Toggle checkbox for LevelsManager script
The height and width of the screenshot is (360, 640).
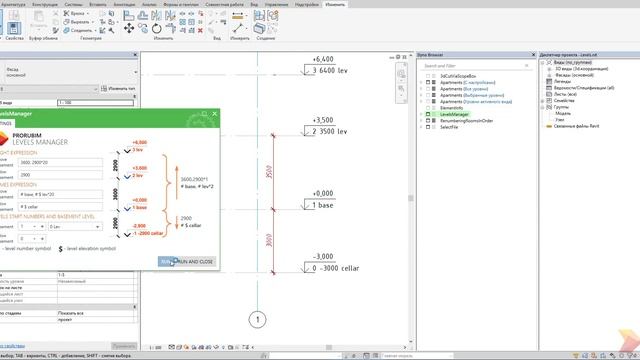428,114
